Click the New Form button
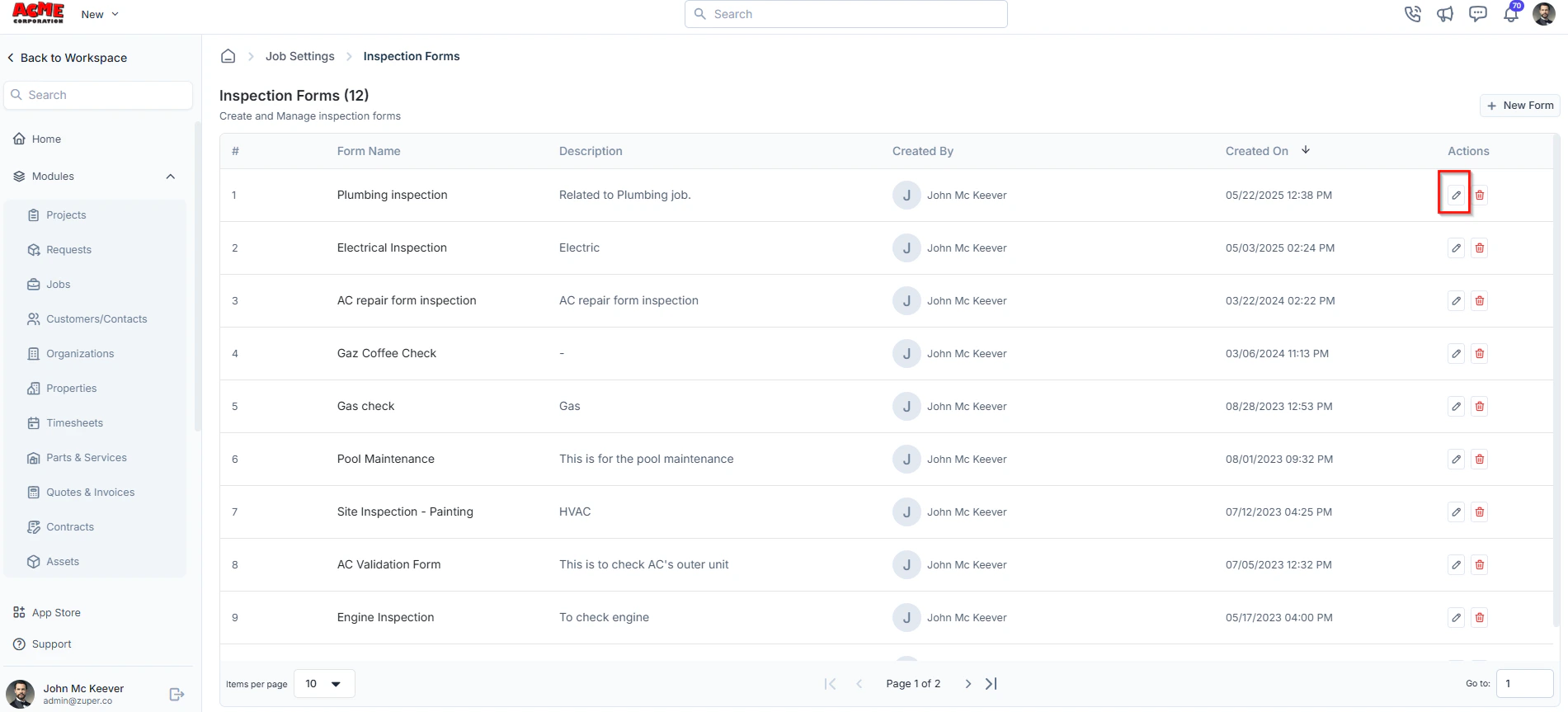This screenshot has width=1568, height=712. click(1520, 106)
